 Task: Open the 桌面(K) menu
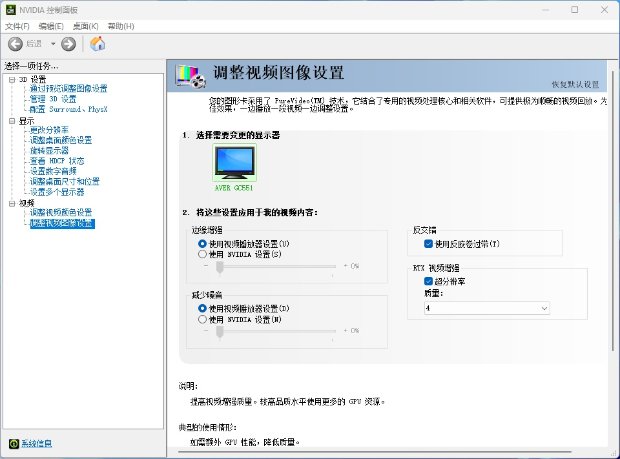coord(85,26)
